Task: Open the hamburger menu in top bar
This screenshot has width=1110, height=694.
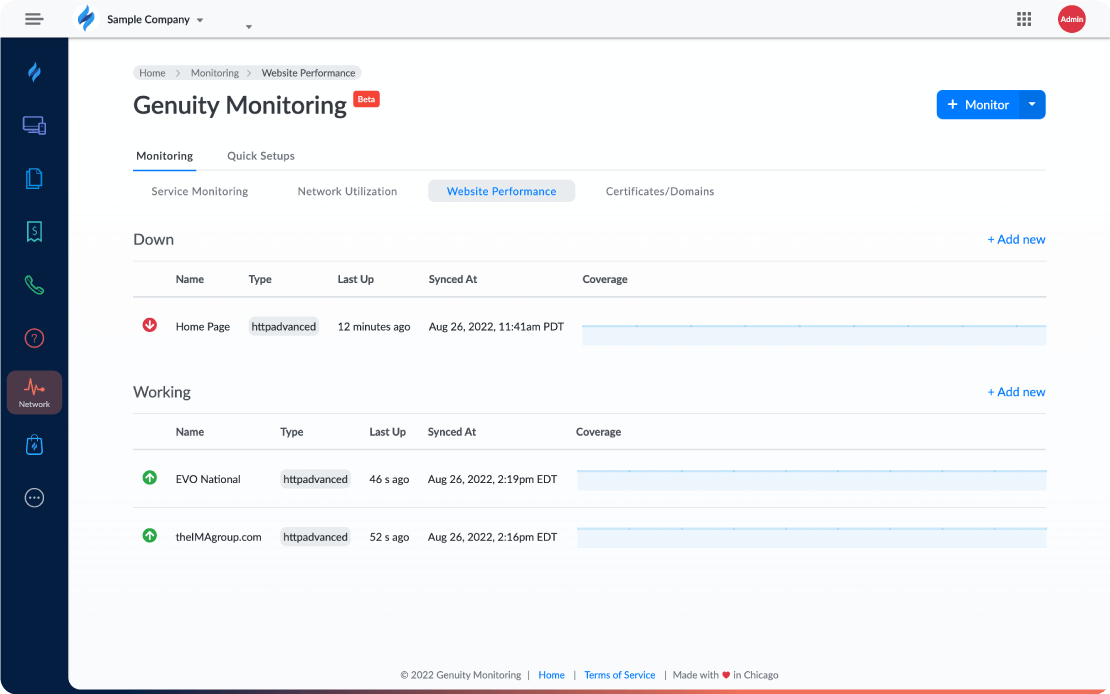Action: pos(34,19)
